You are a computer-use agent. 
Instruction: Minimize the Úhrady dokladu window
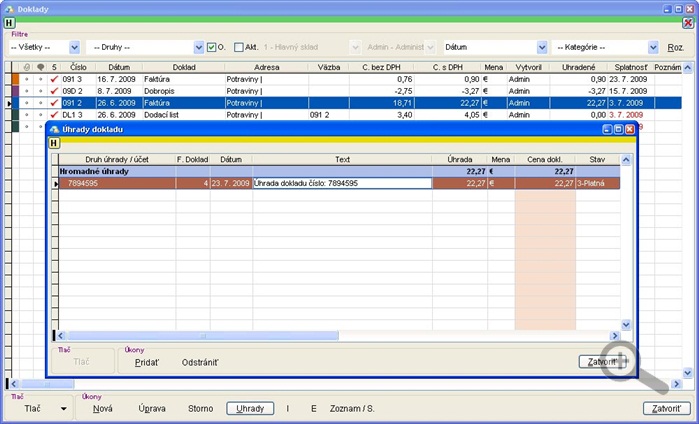607,129
